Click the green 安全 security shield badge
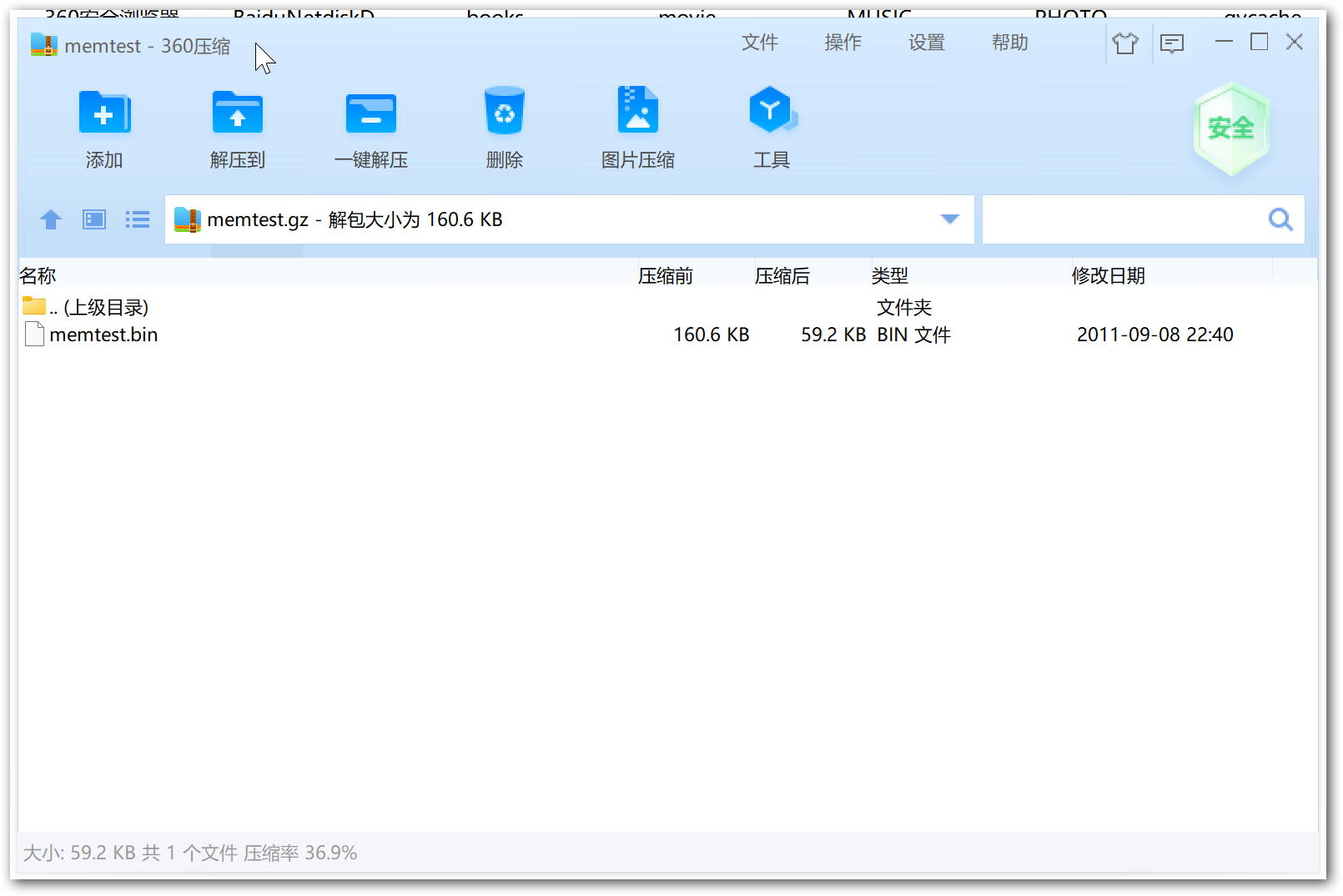This screenshot has height=896, width=1343. point(1231,128)
